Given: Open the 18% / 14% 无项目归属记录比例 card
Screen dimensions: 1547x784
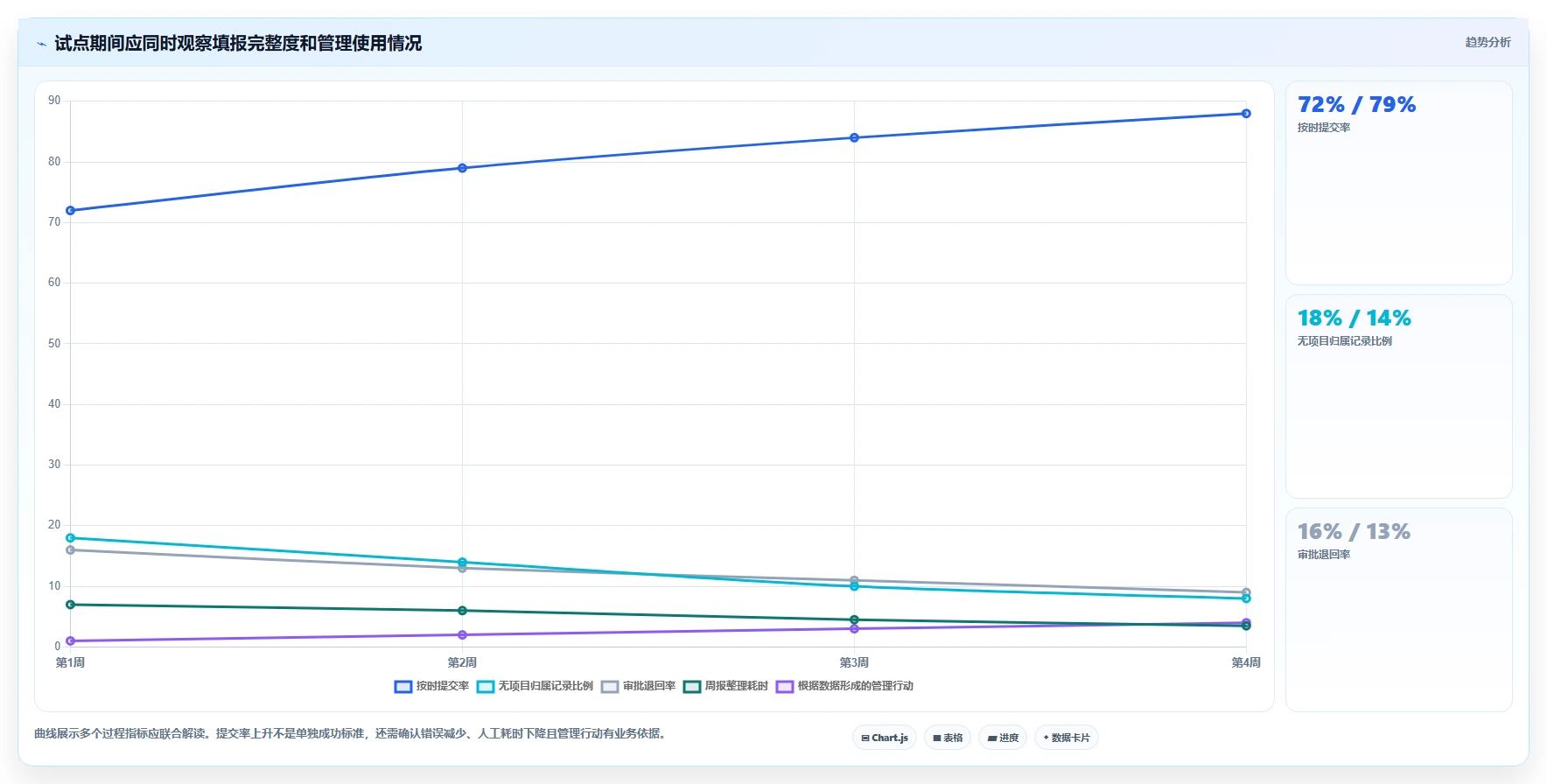Looking at the screenshot, I should 1398,396.
